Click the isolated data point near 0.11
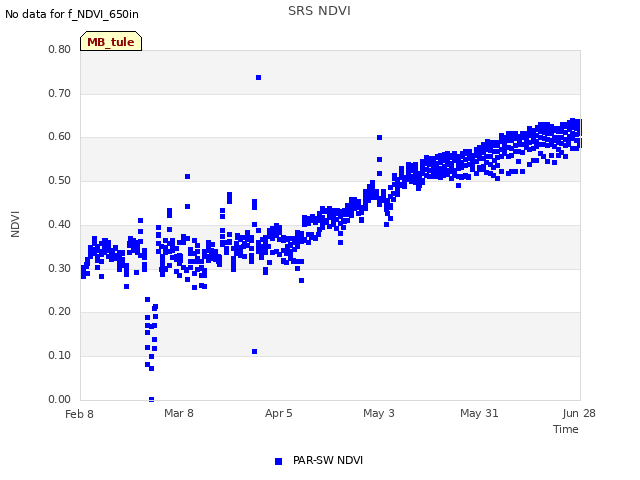This screenshot has width=640, height=480. point(254,351)
